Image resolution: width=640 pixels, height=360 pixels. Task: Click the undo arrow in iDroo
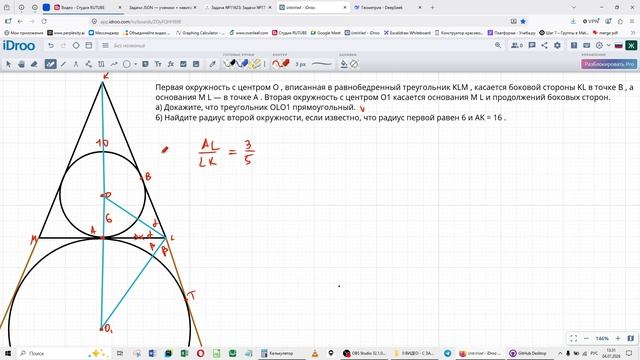[51, 45]
